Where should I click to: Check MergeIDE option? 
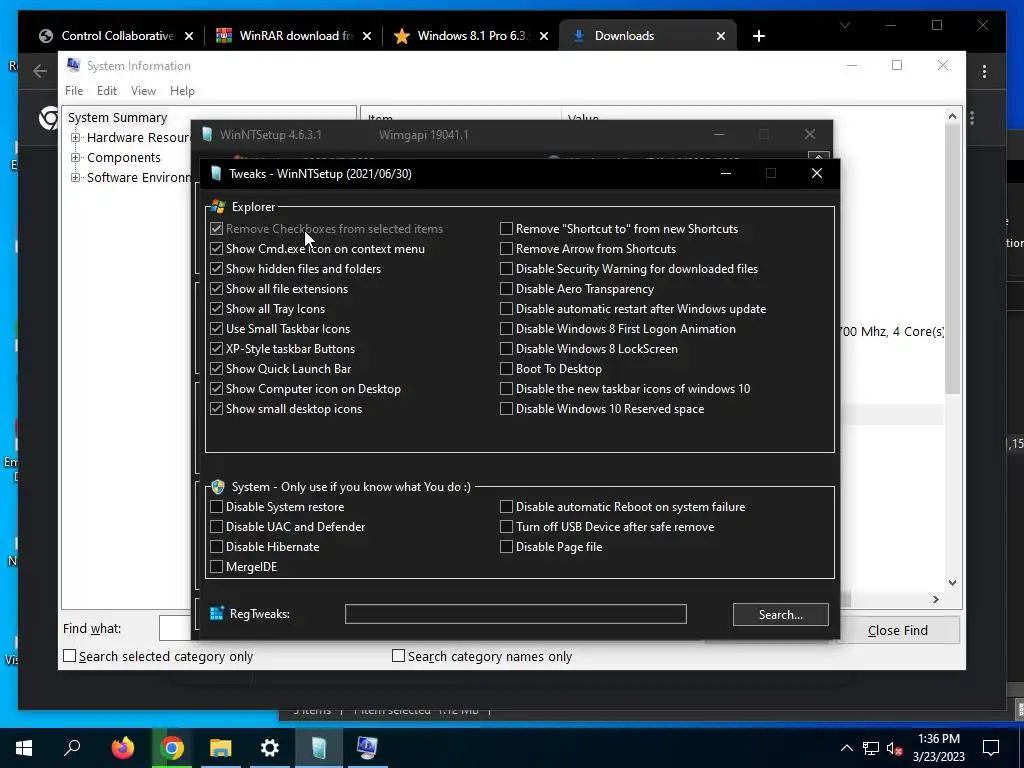point(216,566)
